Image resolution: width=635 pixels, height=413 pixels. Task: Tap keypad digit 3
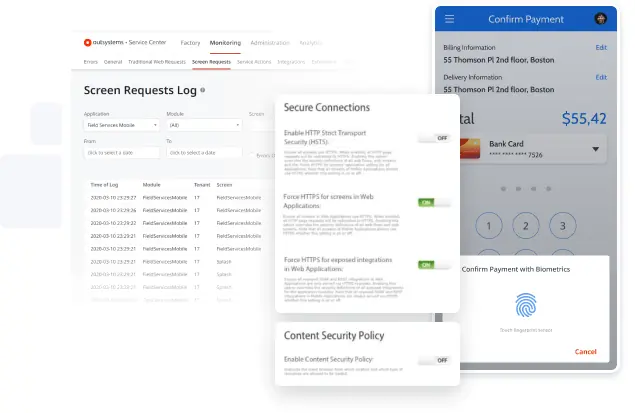coord(563,226)
